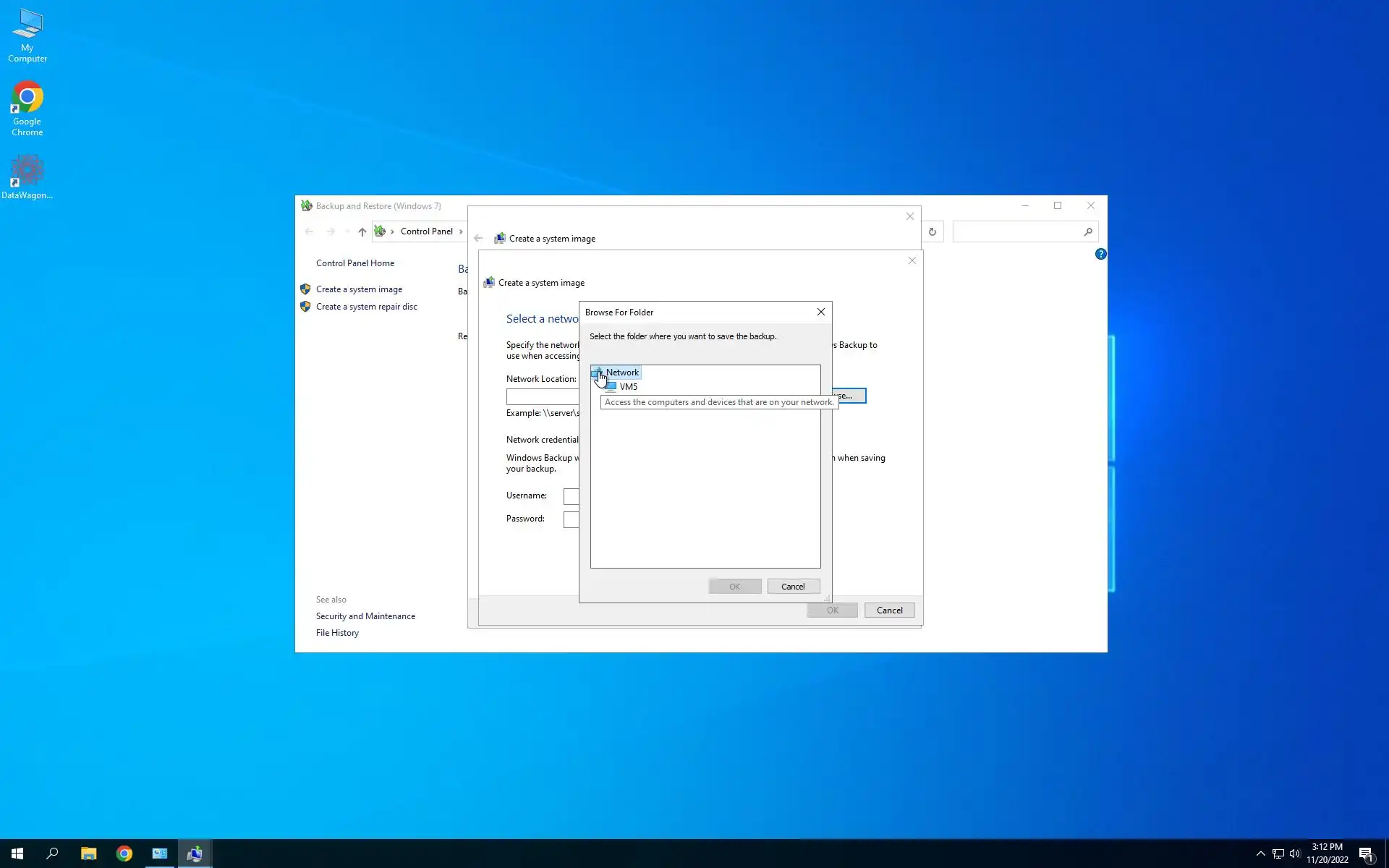This screenshot has width=1389, height=868.
Task: Click the refresh icon beside the address bar
Action: tap(932, 231)
